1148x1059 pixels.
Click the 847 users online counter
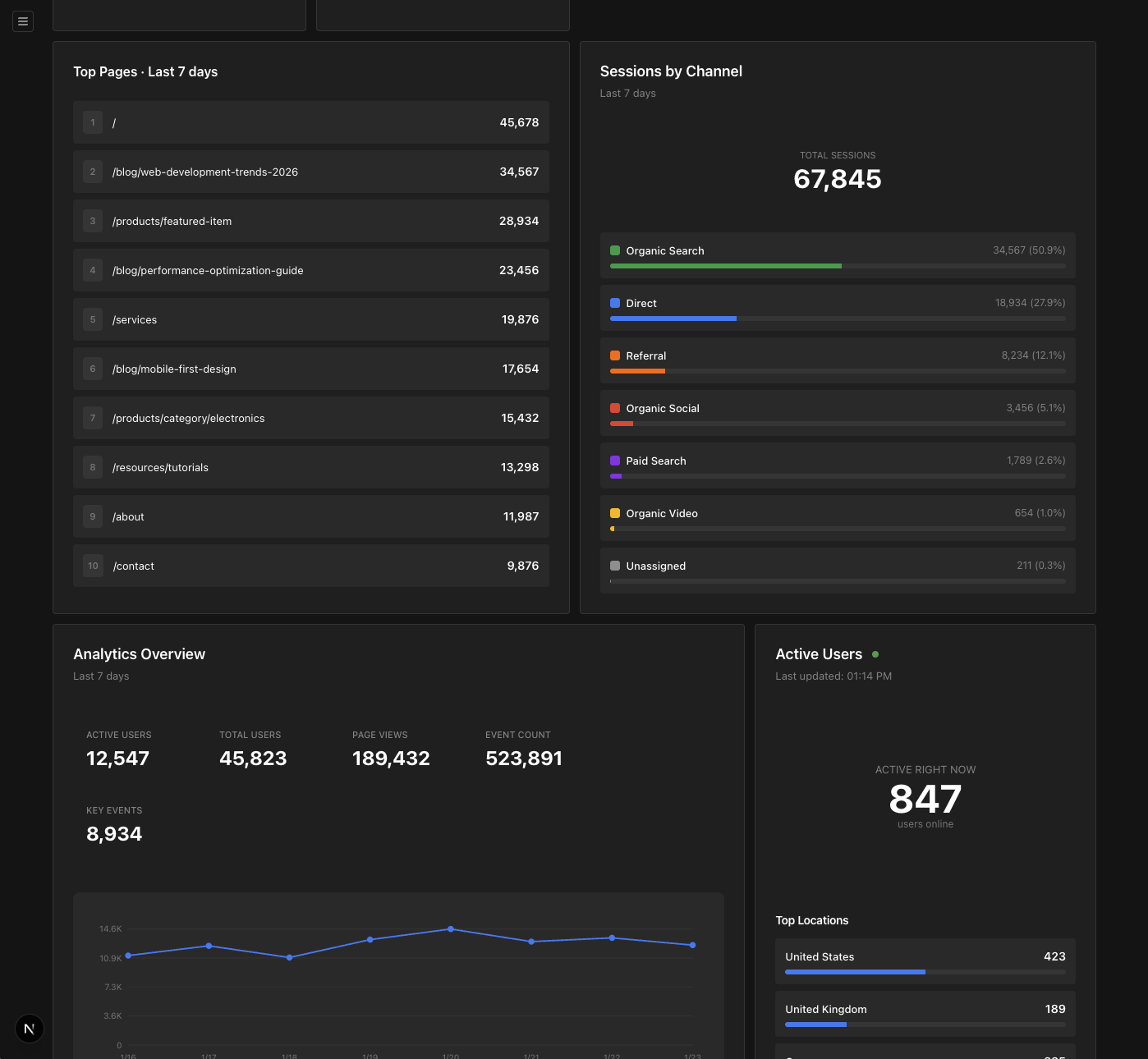925,799
